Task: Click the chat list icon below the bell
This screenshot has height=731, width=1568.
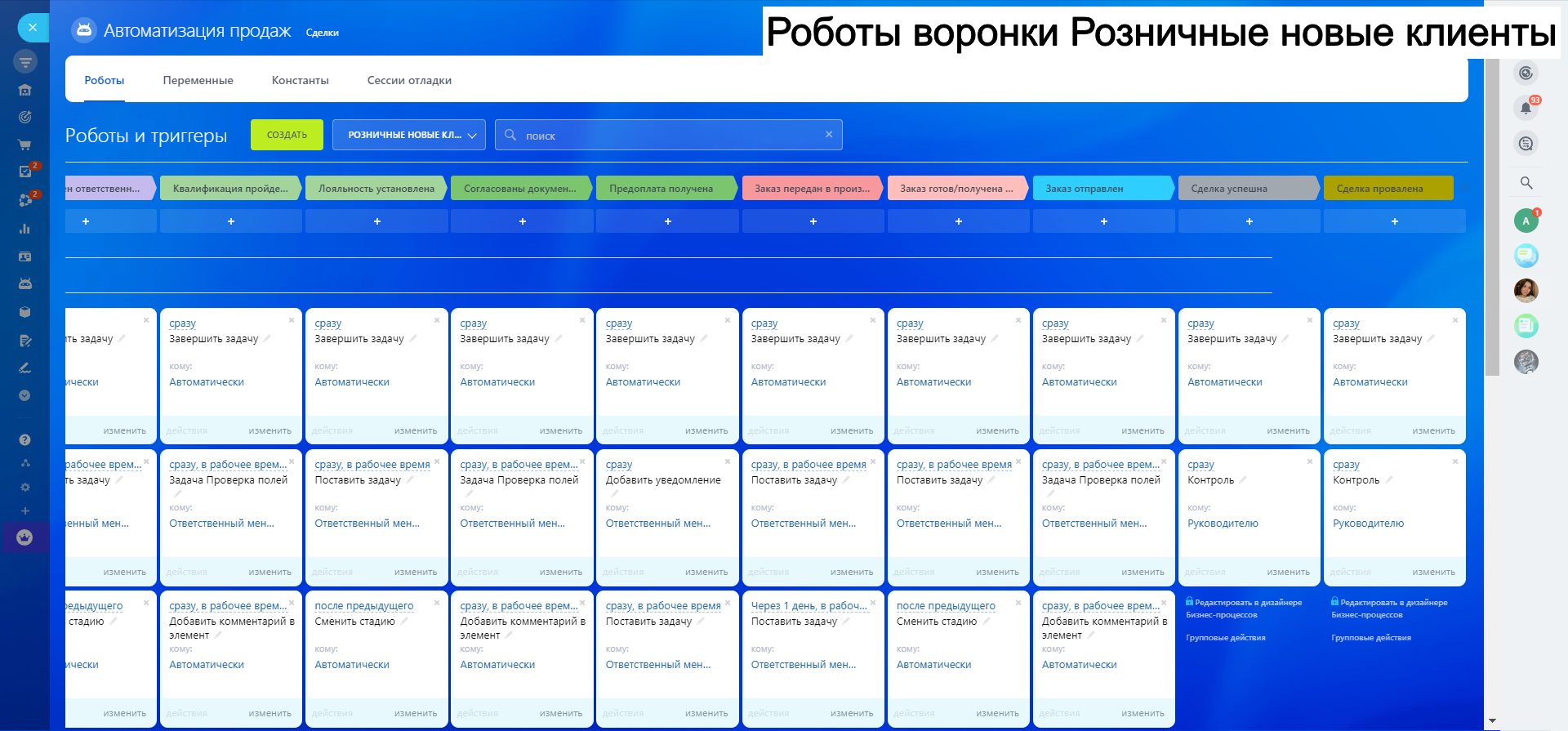Action: pyautogui.click(x=1526, y=144)
